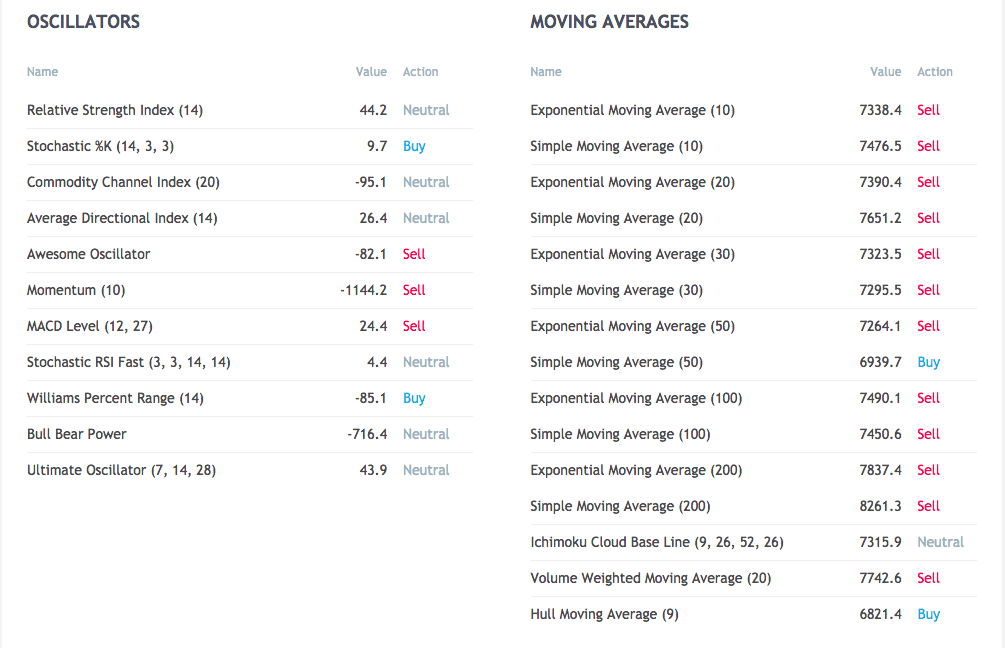This screenshot has height=648, width=1005.
Task: Click the Buy action for Simple Moving Average (50)
Action: pyautogui.click(x=929, y=362)
